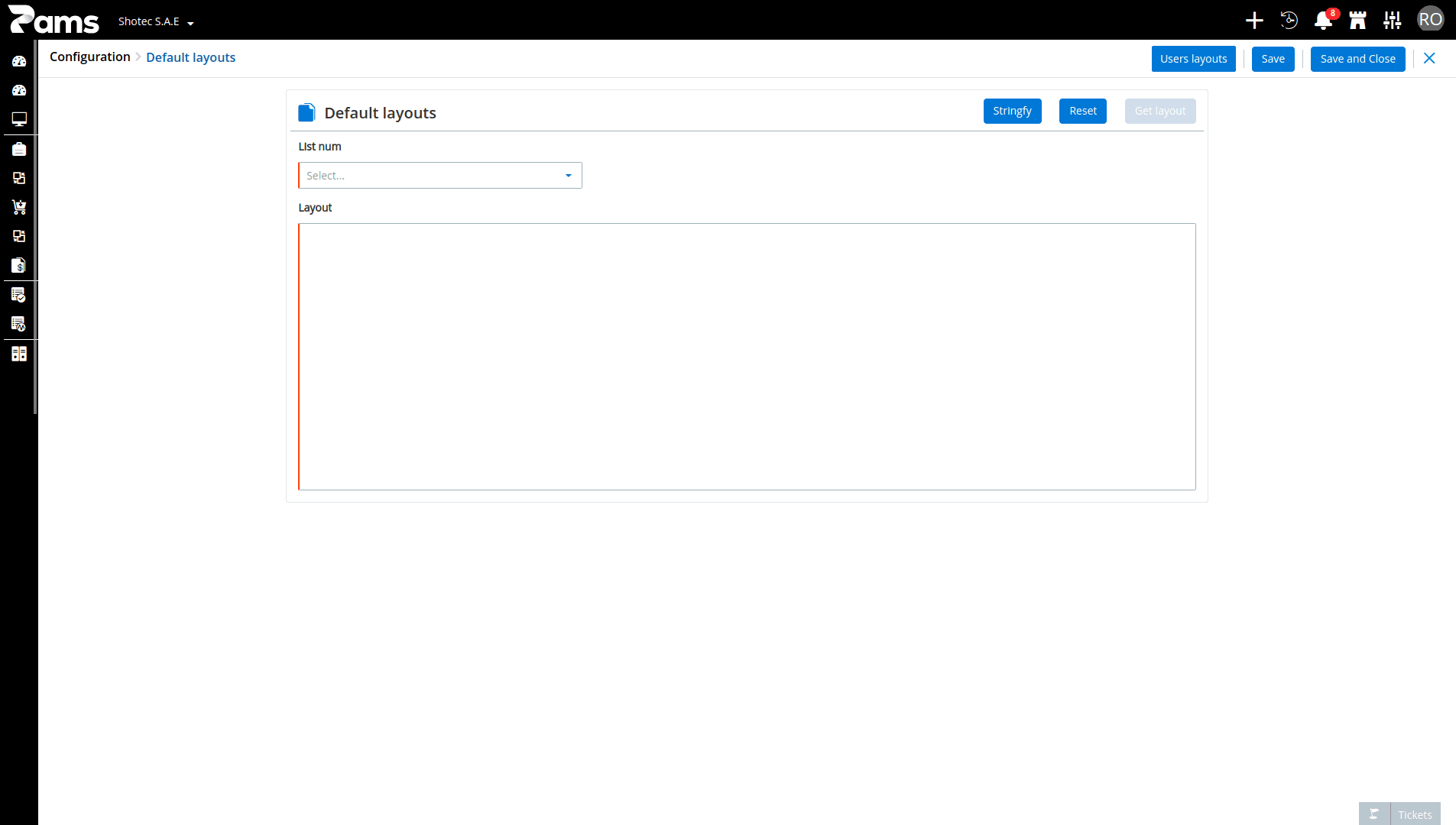
Task: Open the shopping cart sidebar icon
Action: pos(19,207)
